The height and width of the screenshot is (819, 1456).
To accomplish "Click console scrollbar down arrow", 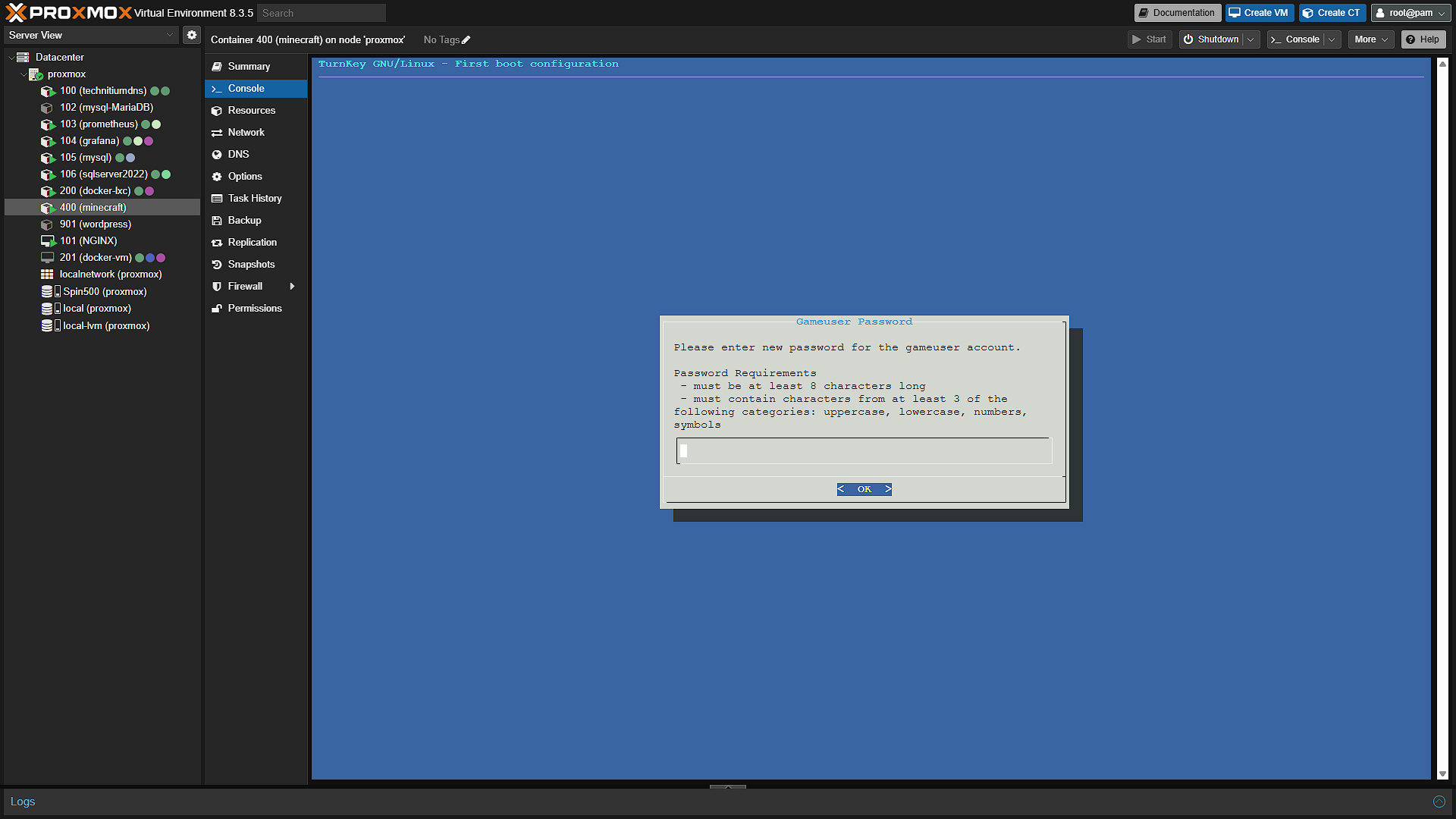I will tap(1442, 774).
